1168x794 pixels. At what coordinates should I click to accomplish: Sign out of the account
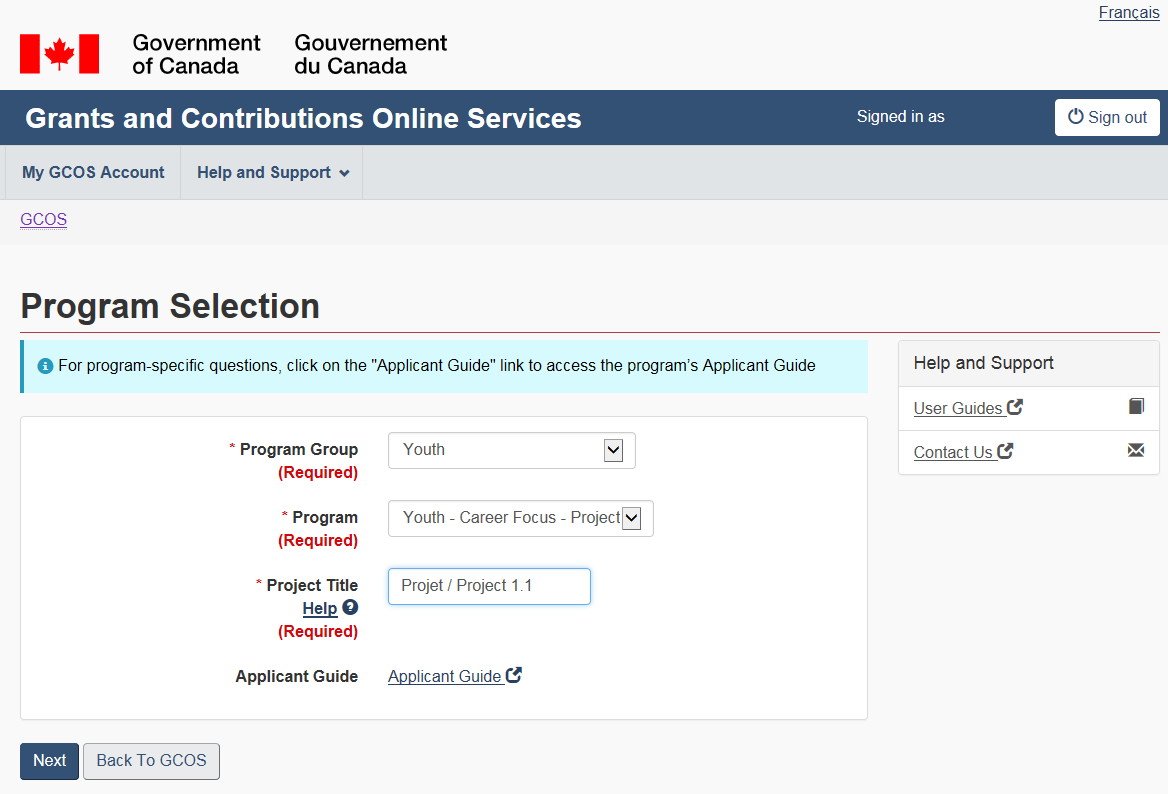tap(1107, 117)
